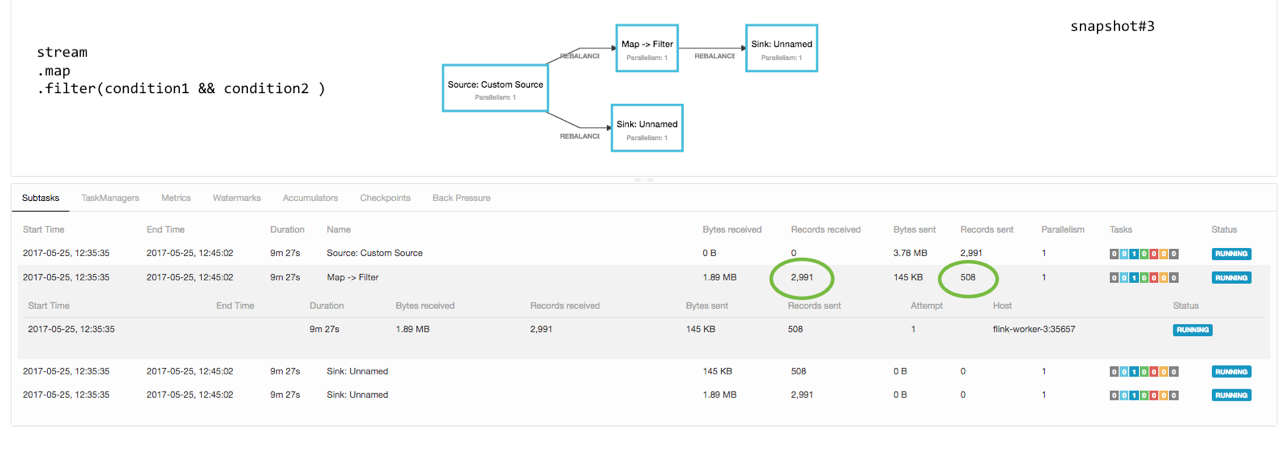
Task: Expand Sink: Unnamed row with 145 KB received
Action: (x=357, y=371)
